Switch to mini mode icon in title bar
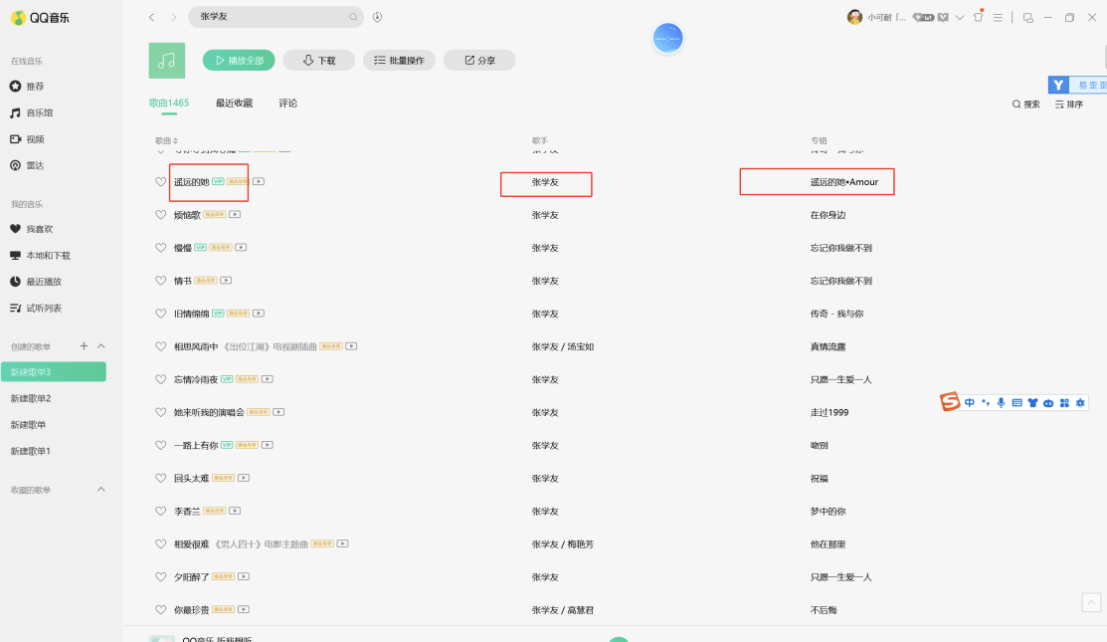The width and height of the screenshot is (1107, 642). point(1028,18)
